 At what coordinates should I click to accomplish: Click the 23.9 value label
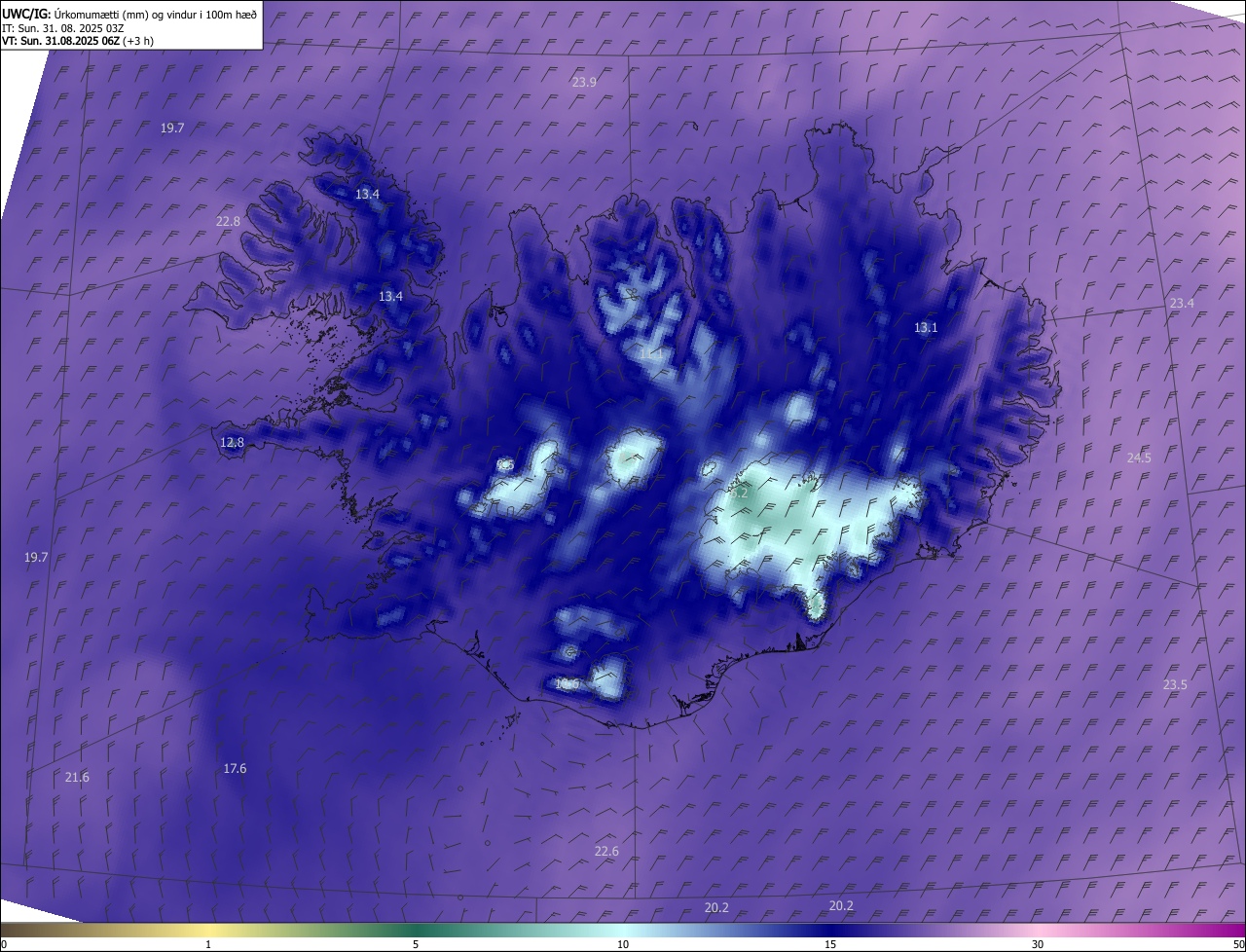584,83
